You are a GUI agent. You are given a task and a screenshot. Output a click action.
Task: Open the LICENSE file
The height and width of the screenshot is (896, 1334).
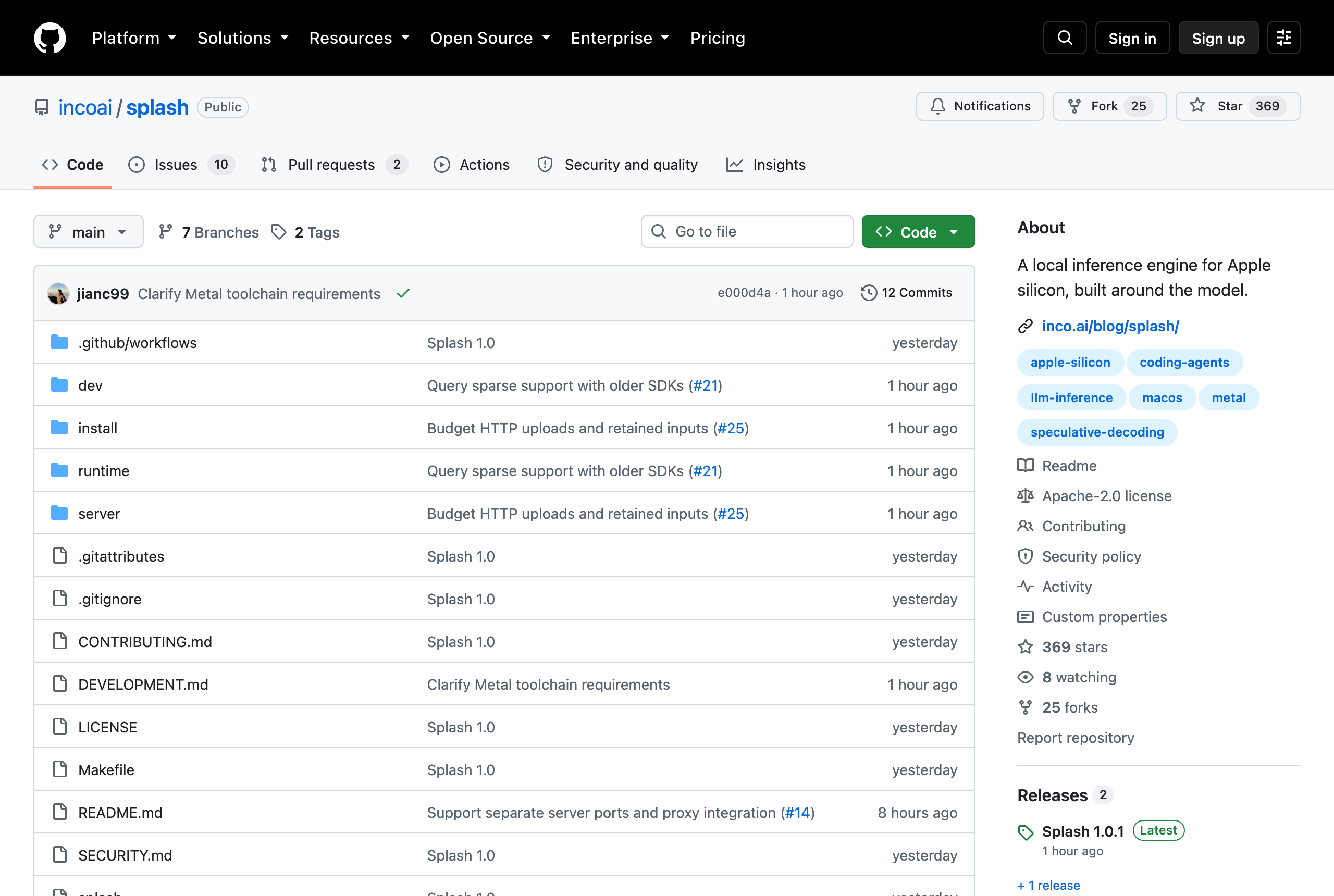coord(107,727)
